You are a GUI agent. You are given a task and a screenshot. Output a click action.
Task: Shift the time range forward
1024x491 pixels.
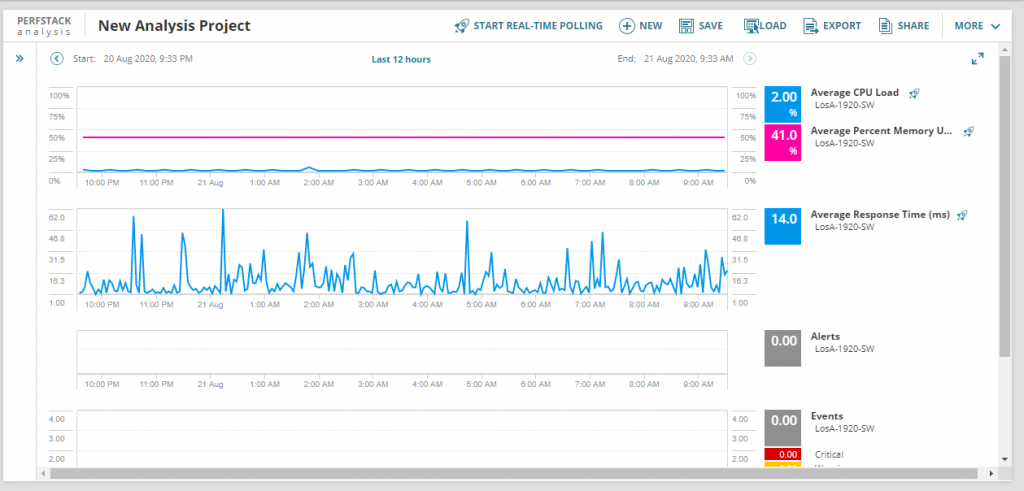click(x=750, y=59)
